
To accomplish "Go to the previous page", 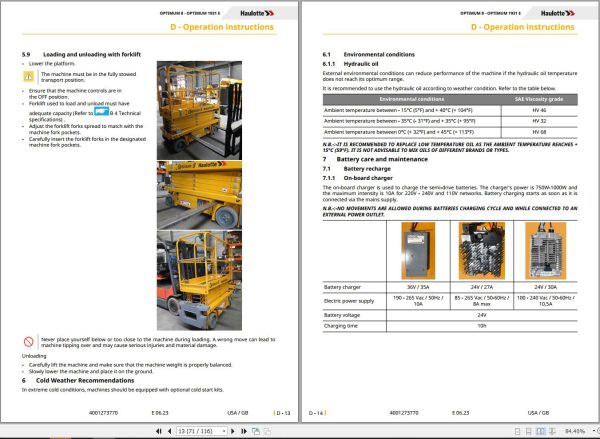I will click(170, 431).
